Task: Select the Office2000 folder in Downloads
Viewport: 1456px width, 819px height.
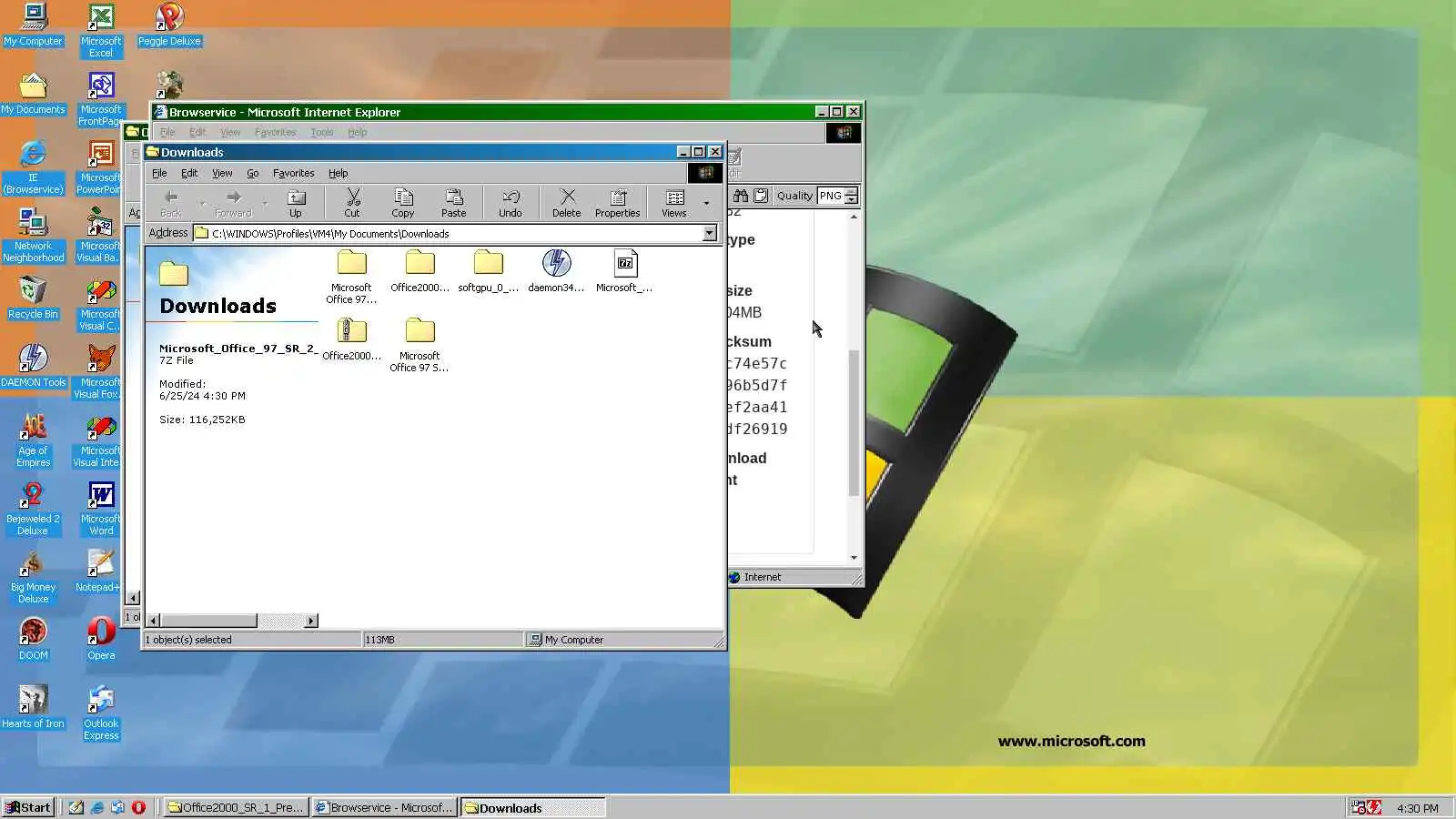Action: tap(420, 271)
